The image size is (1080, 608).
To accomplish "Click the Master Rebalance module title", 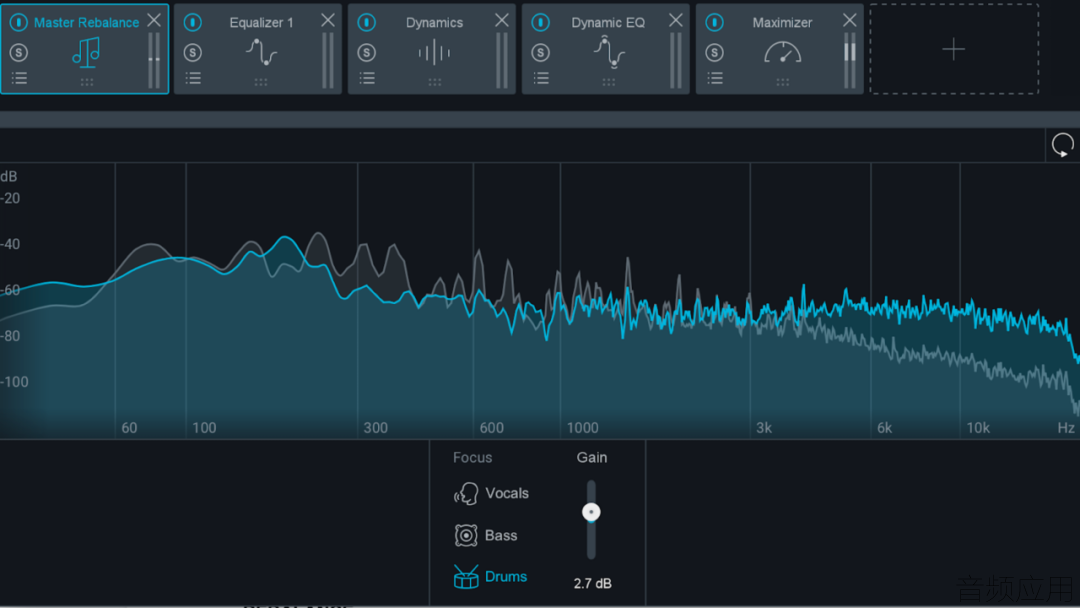I will [86, 23].
